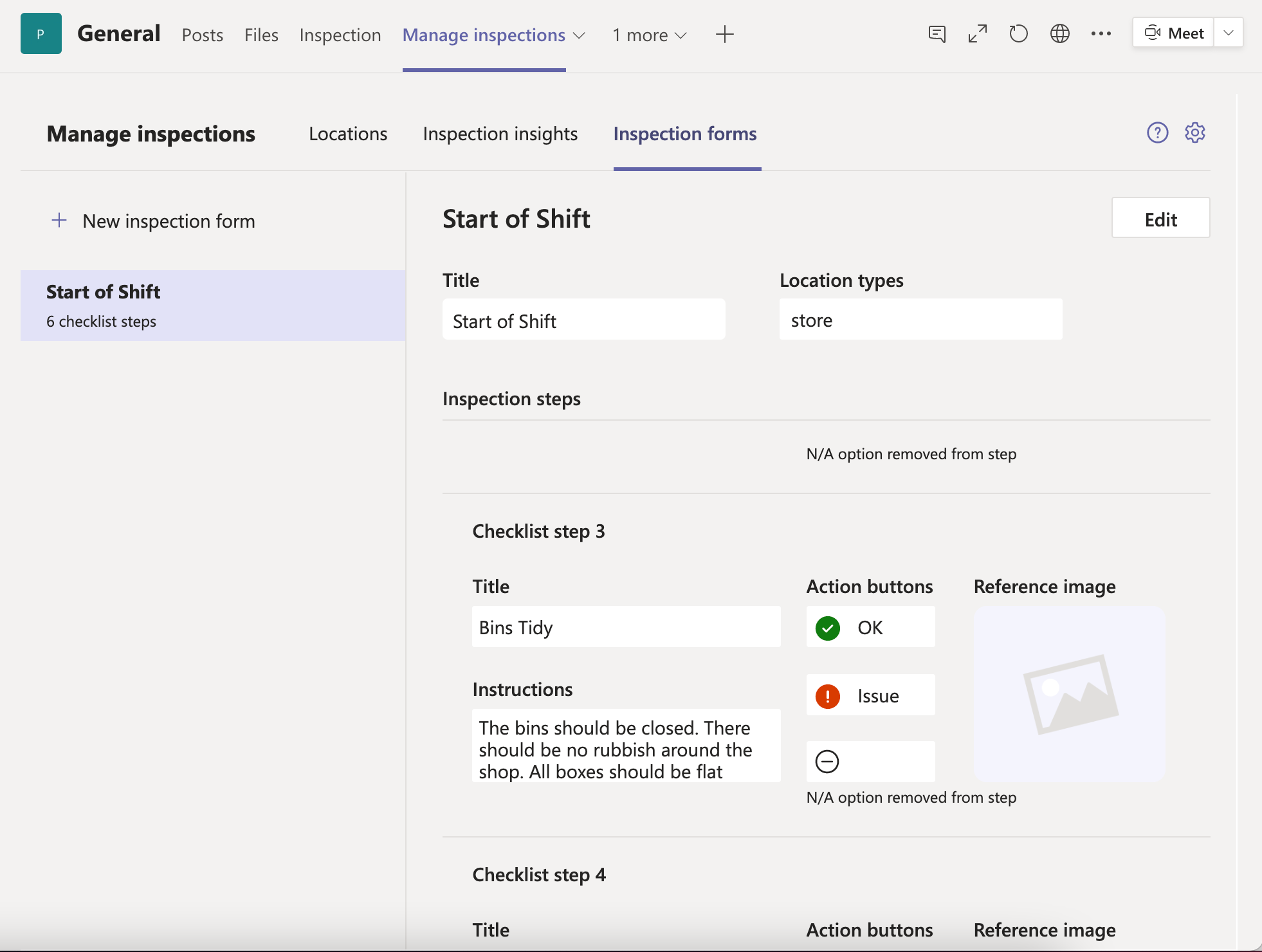Reload the tab with refresh icon
The width and height of the screenshot is (1262, 952).
(x=1018, y=33)
